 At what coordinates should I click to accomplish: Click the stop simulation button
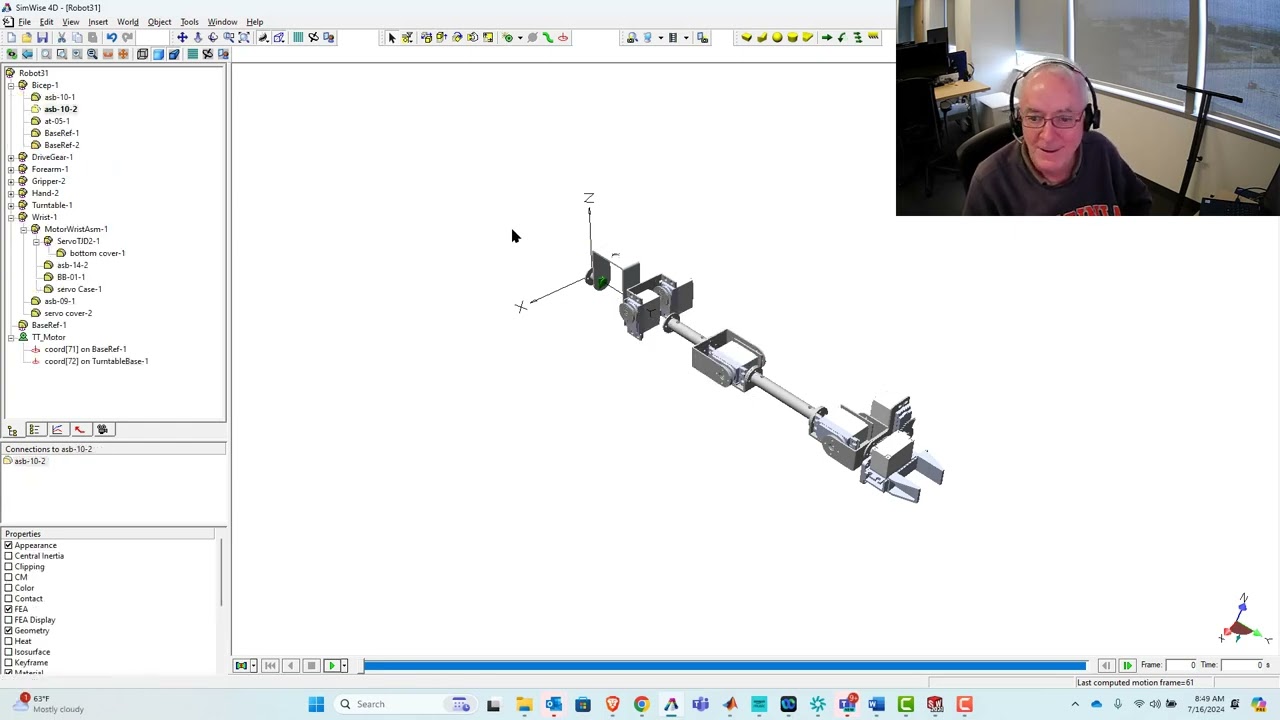tap(311, 665)
